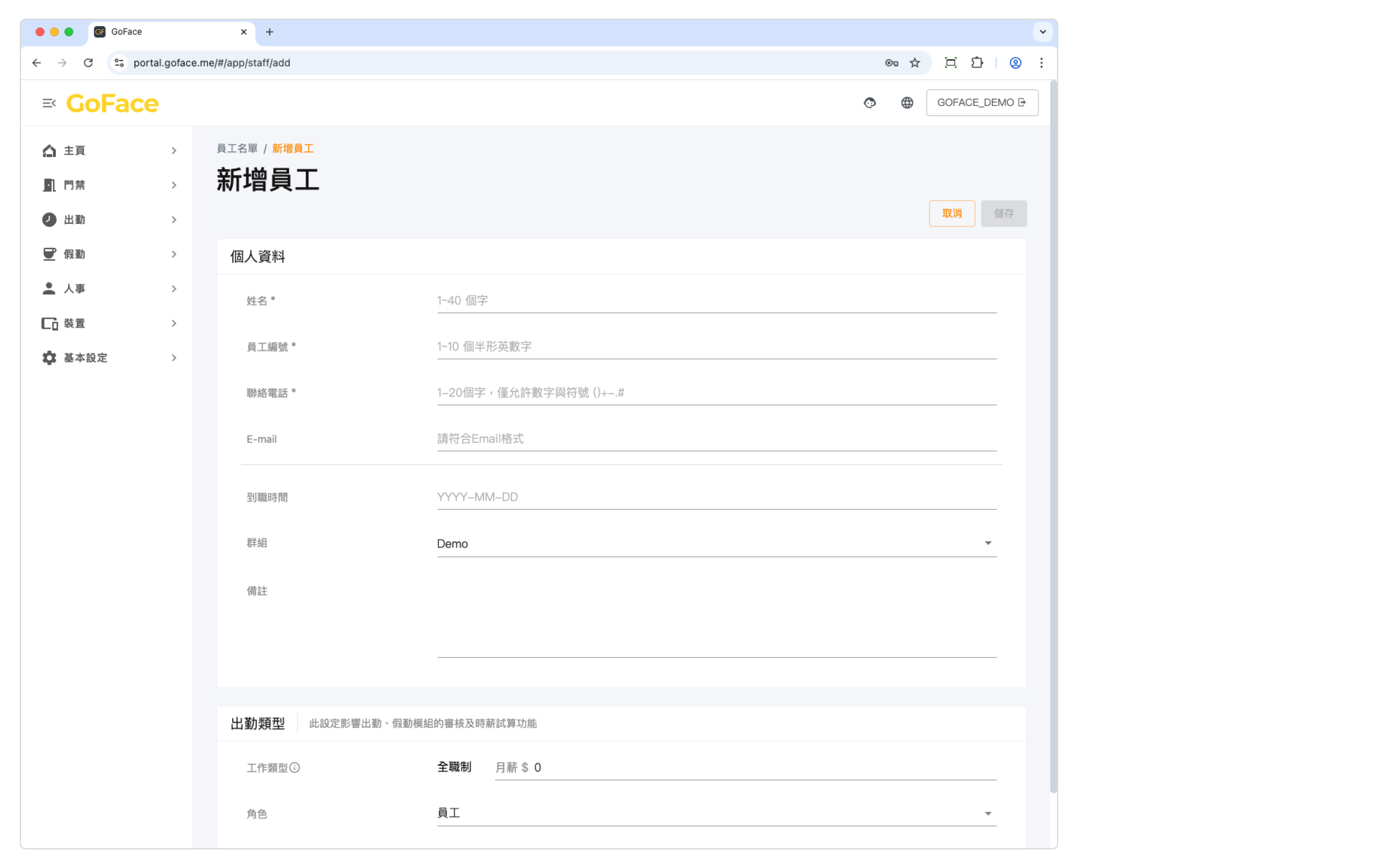The height and width of the screenshot is (868, 1397).
Task: Open the 角色 員工 dropdown
Action: point(716,813)
